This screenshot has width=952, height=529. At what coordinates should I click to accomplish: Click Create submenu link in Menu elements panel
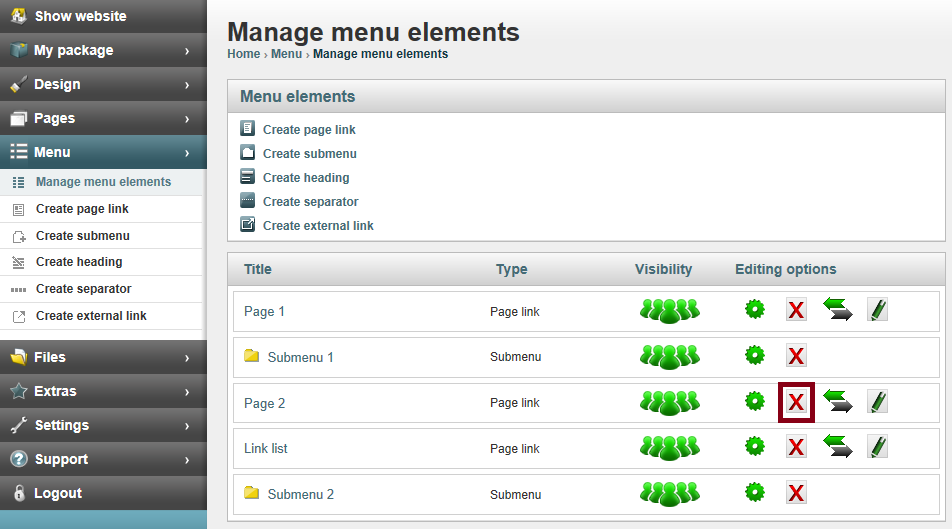coord(310,154)
